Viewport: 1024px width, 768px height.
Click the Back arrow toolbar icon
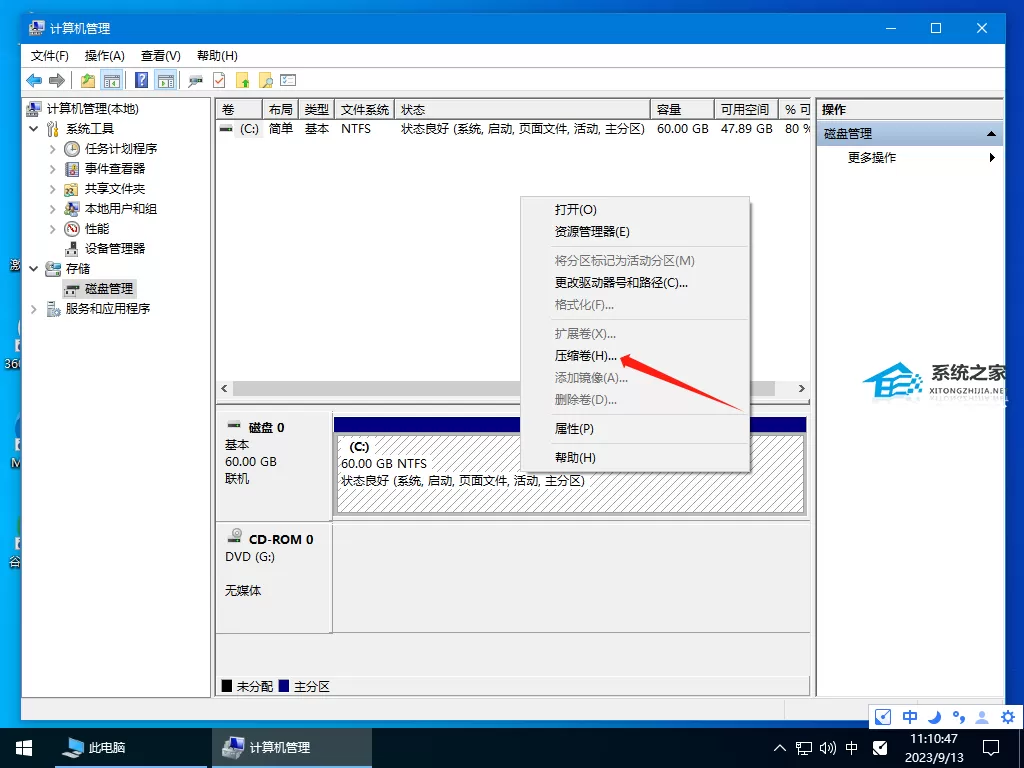(x=34, y=80)
